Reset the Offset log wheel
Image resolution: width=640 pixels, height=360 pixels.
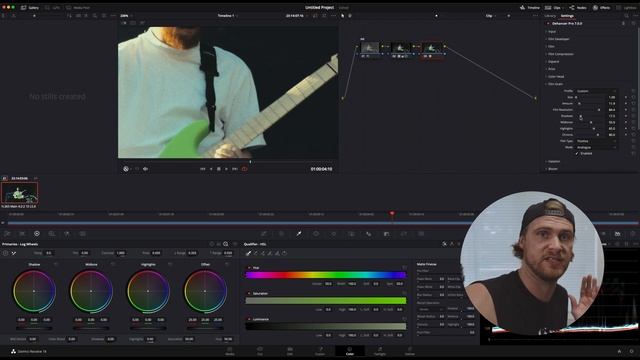point(227,264)
